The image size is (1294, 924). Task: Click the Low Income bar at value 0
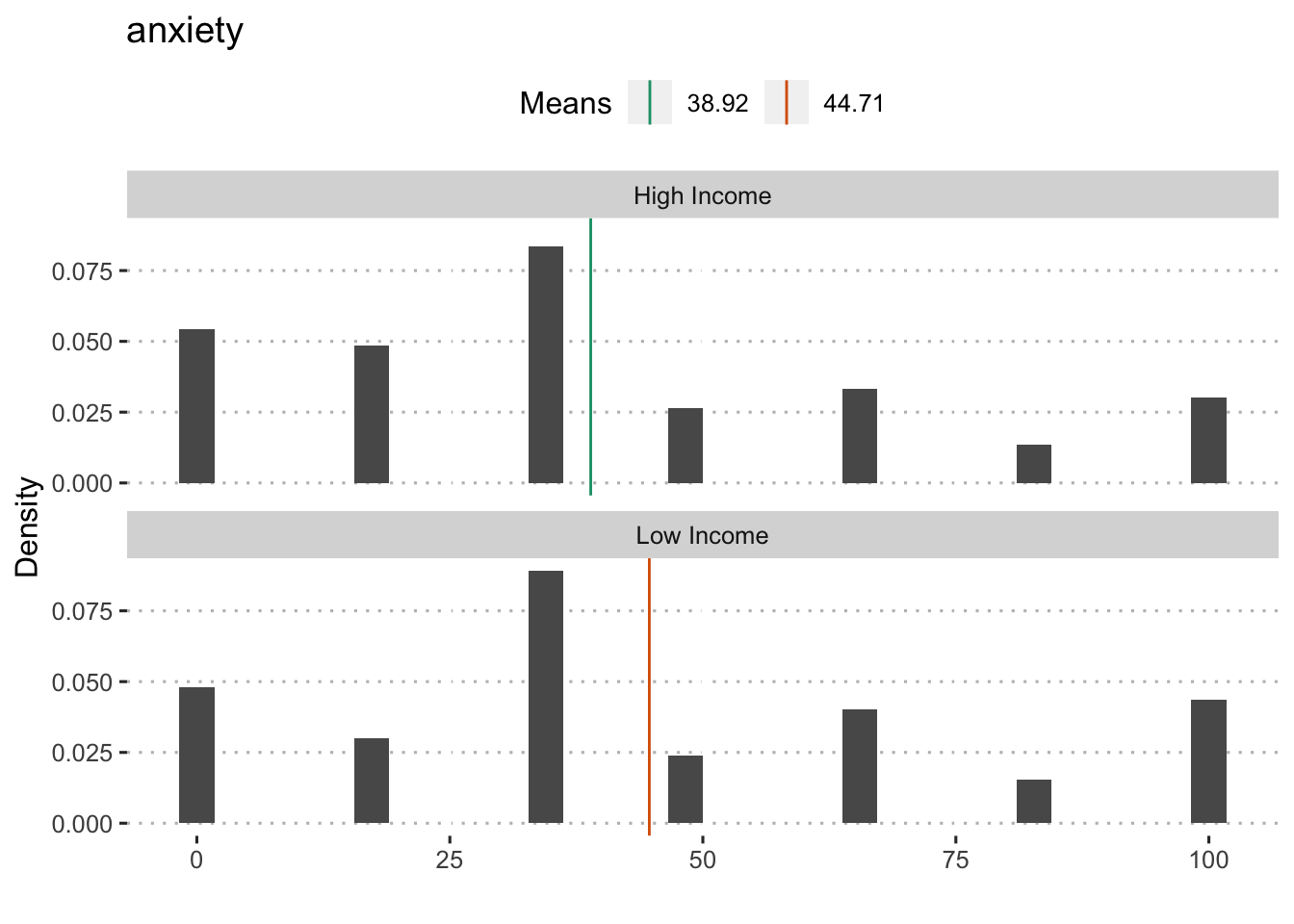(197, 755)
